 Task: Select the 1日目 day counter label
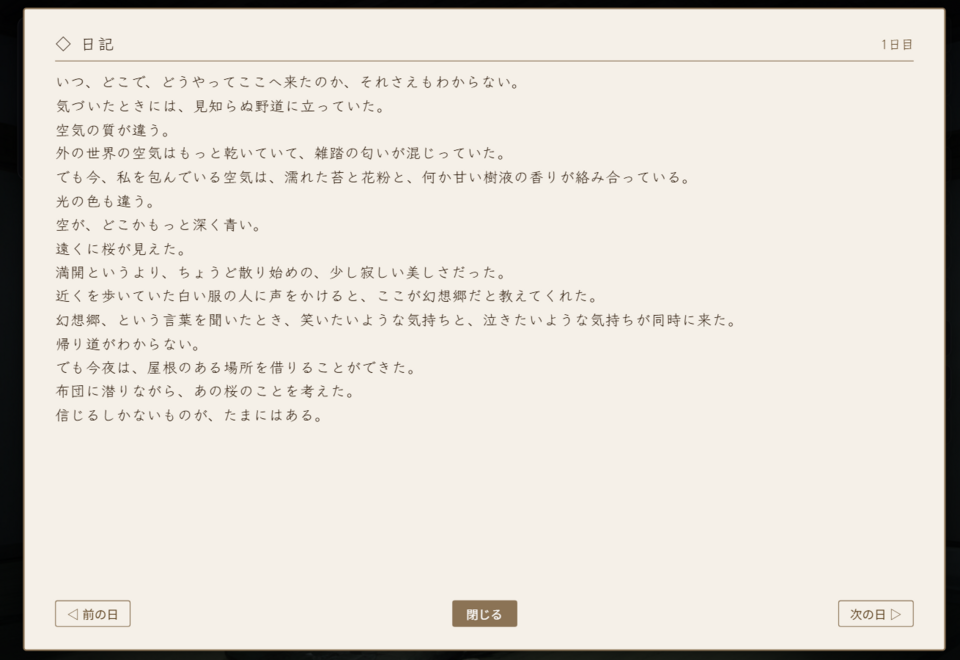coord(897,45)
